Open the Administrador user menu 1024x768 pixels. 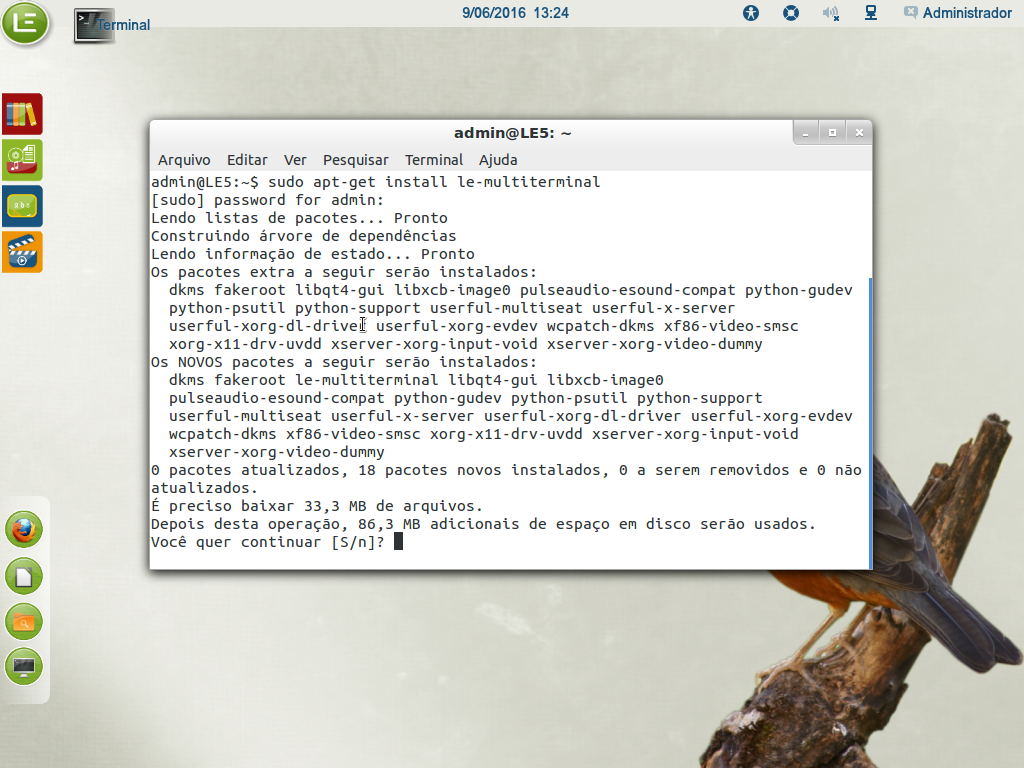(958, 12)
